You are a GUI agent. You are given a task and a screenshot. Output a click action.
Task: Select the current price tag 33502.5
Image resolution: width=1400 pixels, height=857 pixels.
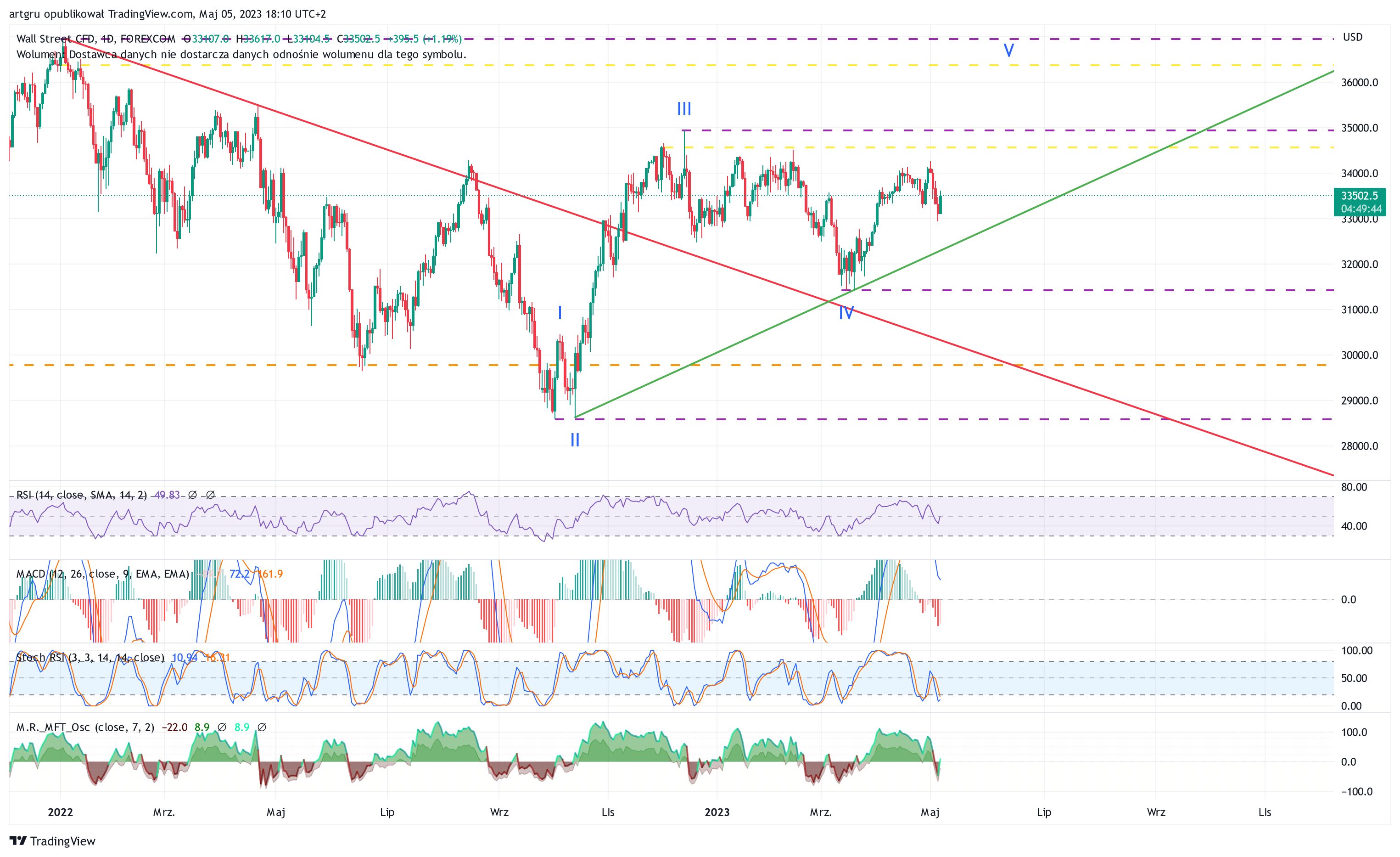tap(1360, 196)
